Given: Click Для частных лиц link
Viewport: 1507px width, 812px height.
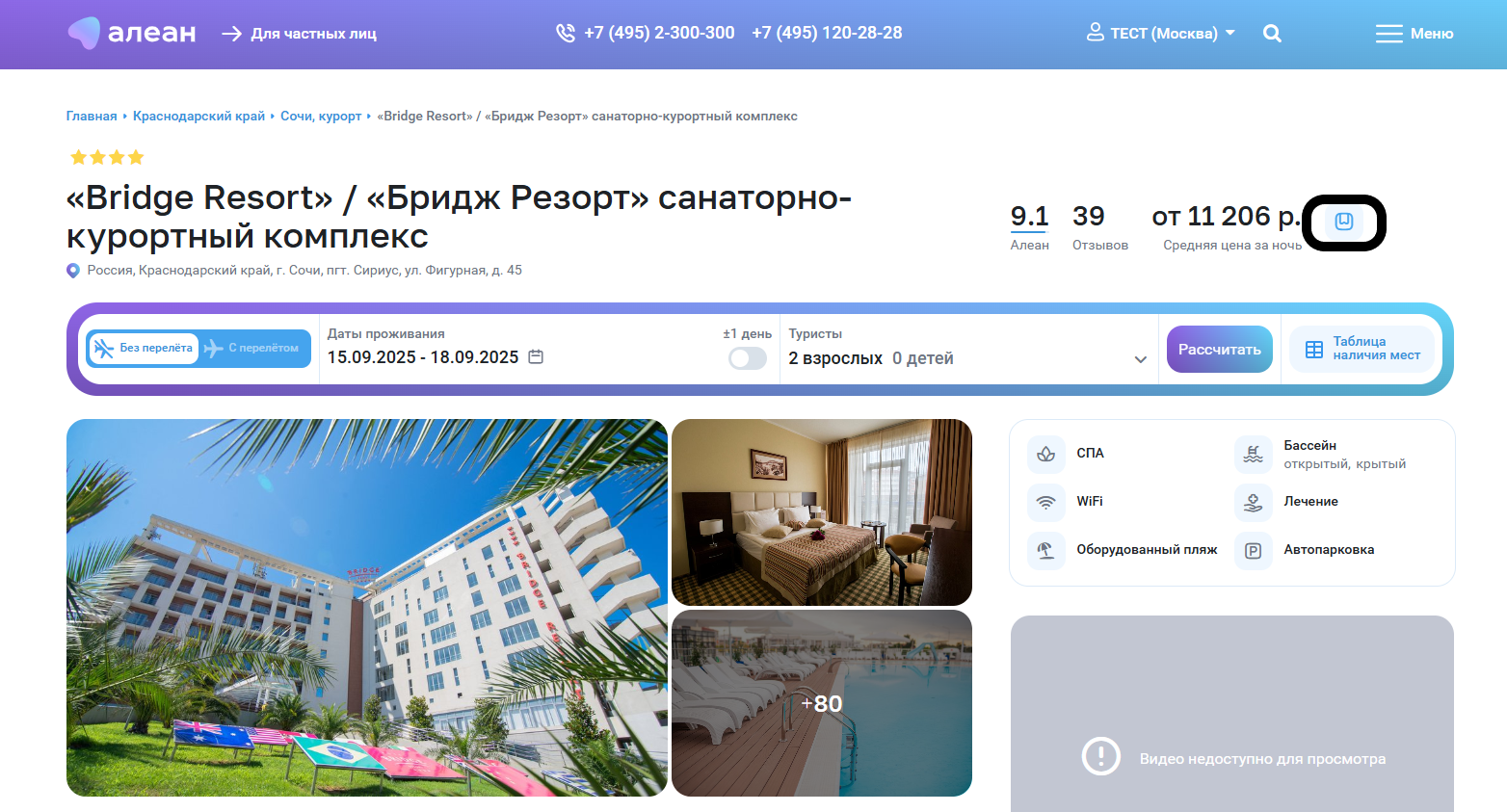Looking at the screenshot, I should click(314, 34).
